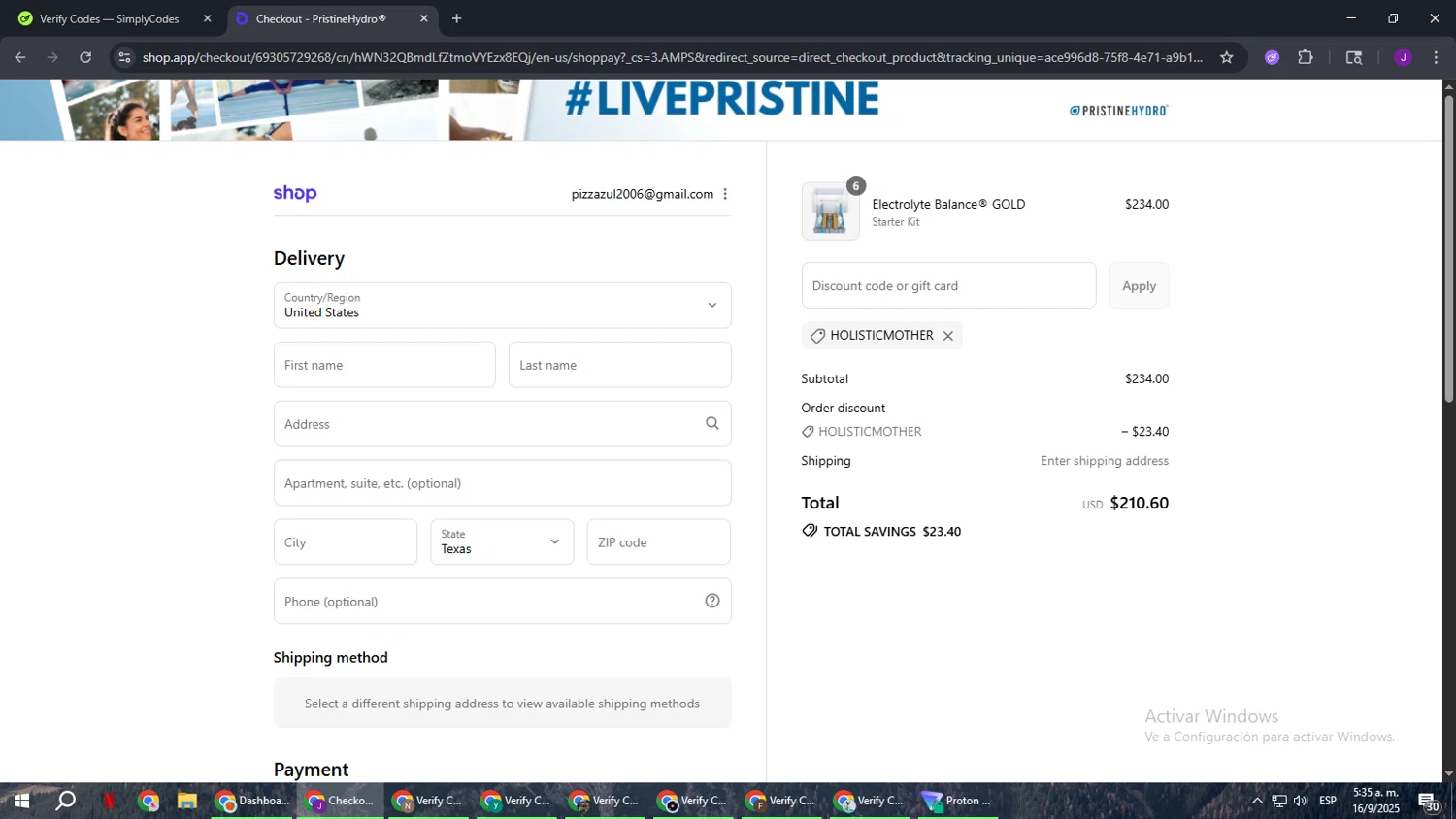Screen dimensions: 1456x819
Task: Click the address search magnifier icon
Action: (712, 423)
